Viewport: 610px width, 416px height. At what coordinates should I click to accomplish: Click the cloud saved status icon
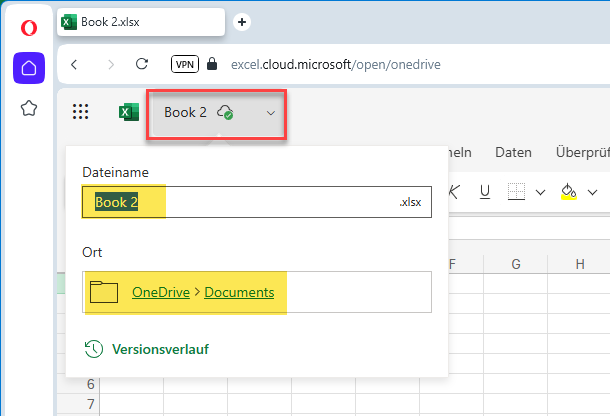click(x=225, y=112)
